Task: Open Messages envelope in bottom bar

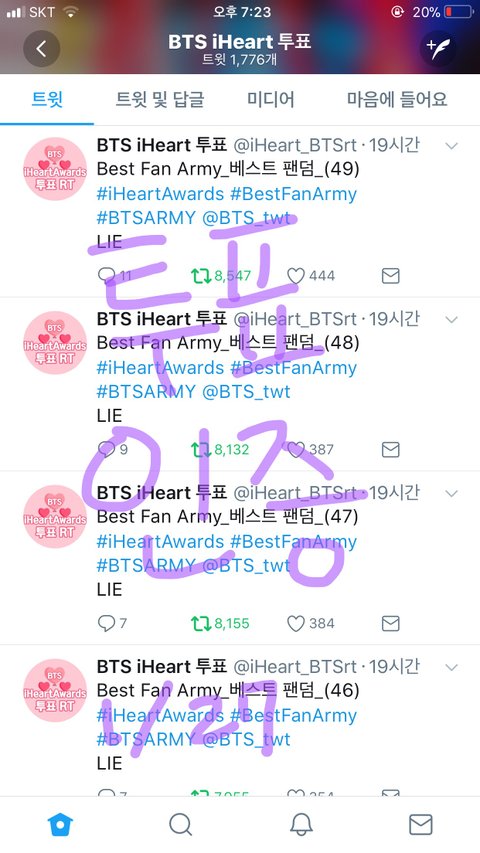Action: [x=421, y=825]
